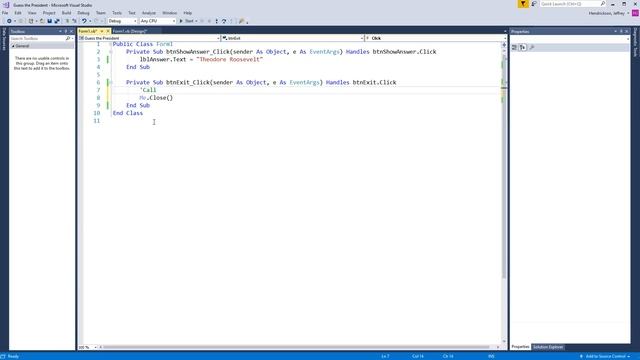
Task: Open the Toolbox window position dropdown
Action: tap(60, 31)
